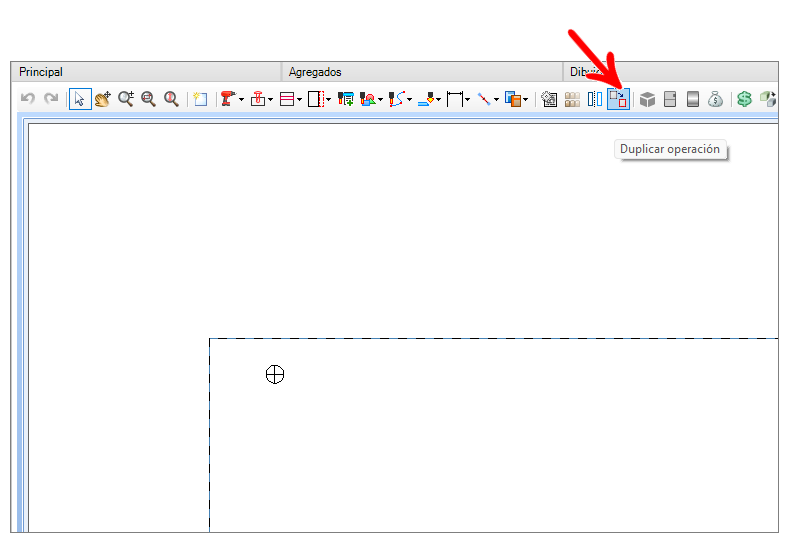Click the blue and orange overlapping windows icon
Viewport: 790px width, 542px height.
513,99
